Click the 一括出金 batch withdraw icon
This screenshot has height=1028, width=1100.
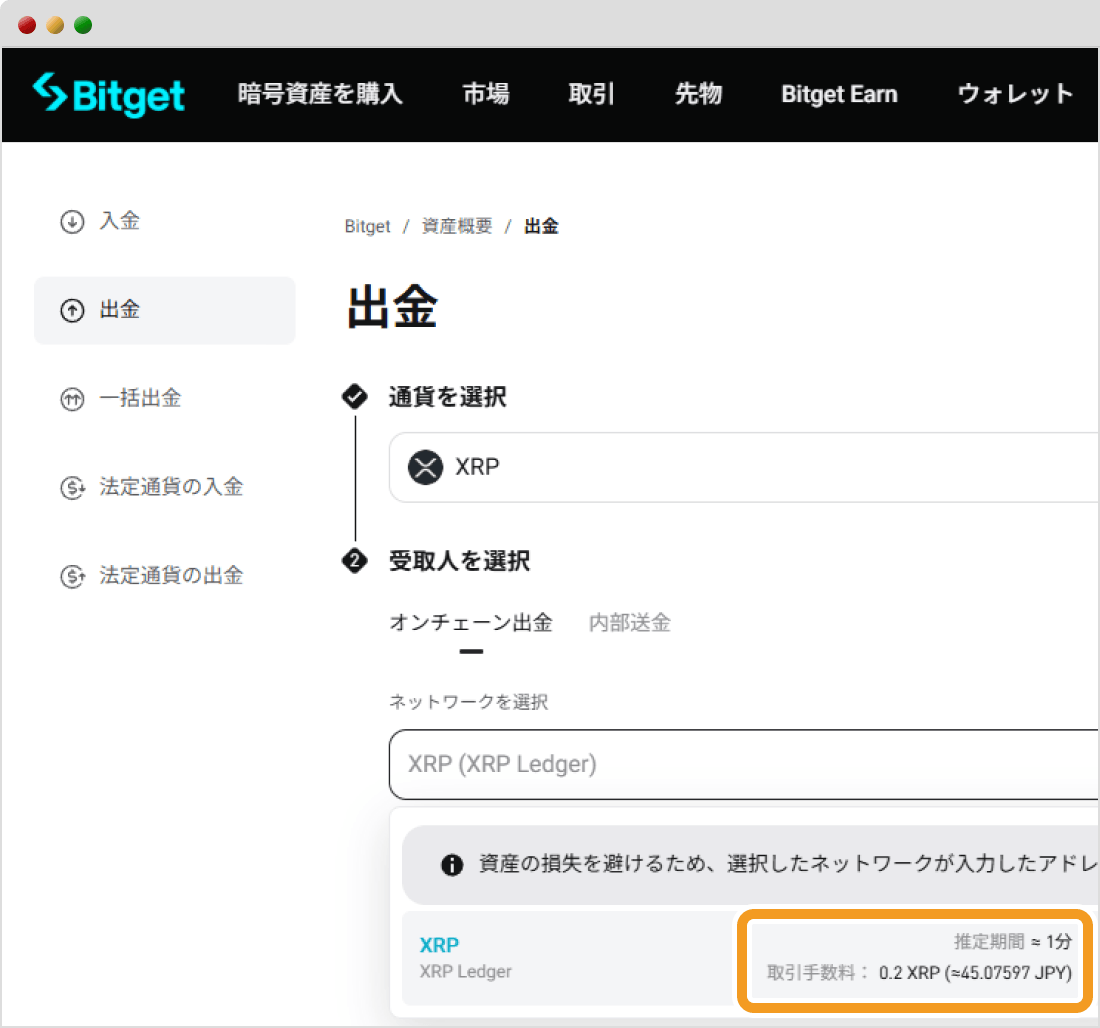point(72,399)
